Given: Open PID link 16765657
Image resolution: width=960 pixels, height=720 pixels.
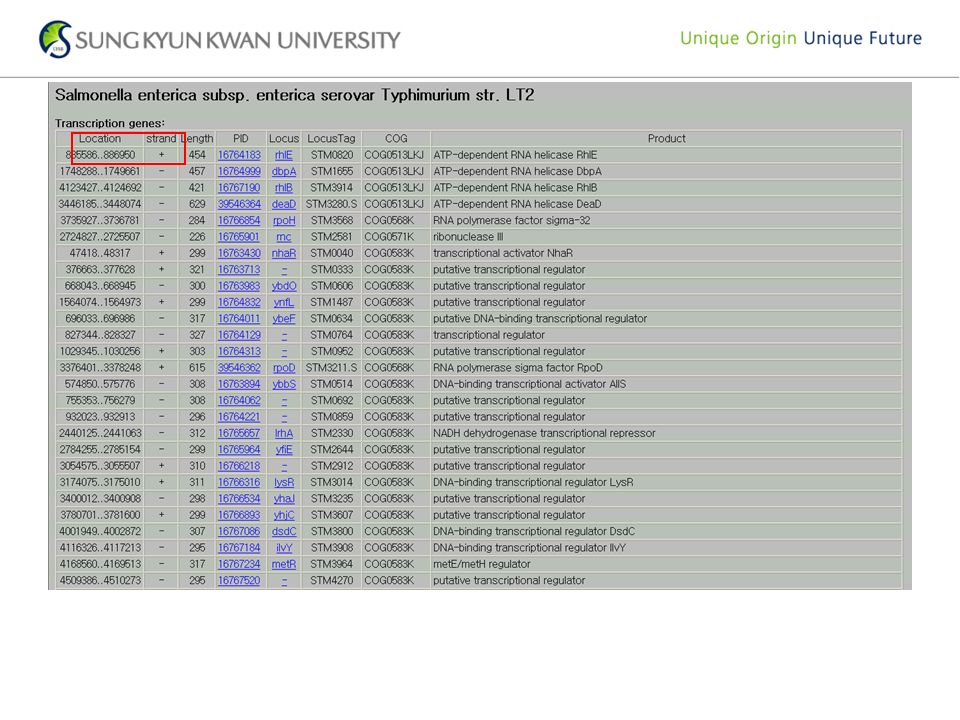Looking at the screenshot, I should pos(239,433).
